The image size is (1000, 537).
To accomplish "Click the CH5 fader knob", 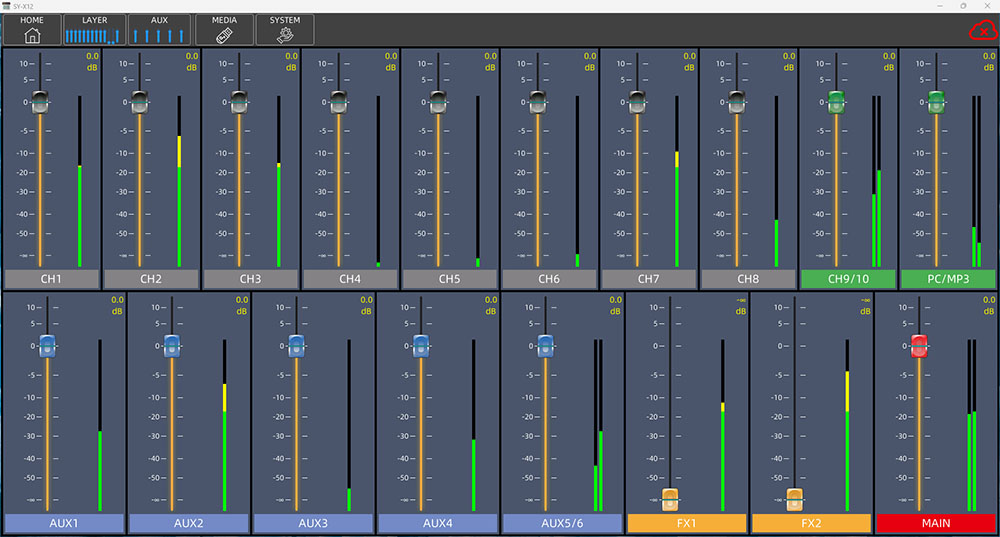I will tap(438, 102).
